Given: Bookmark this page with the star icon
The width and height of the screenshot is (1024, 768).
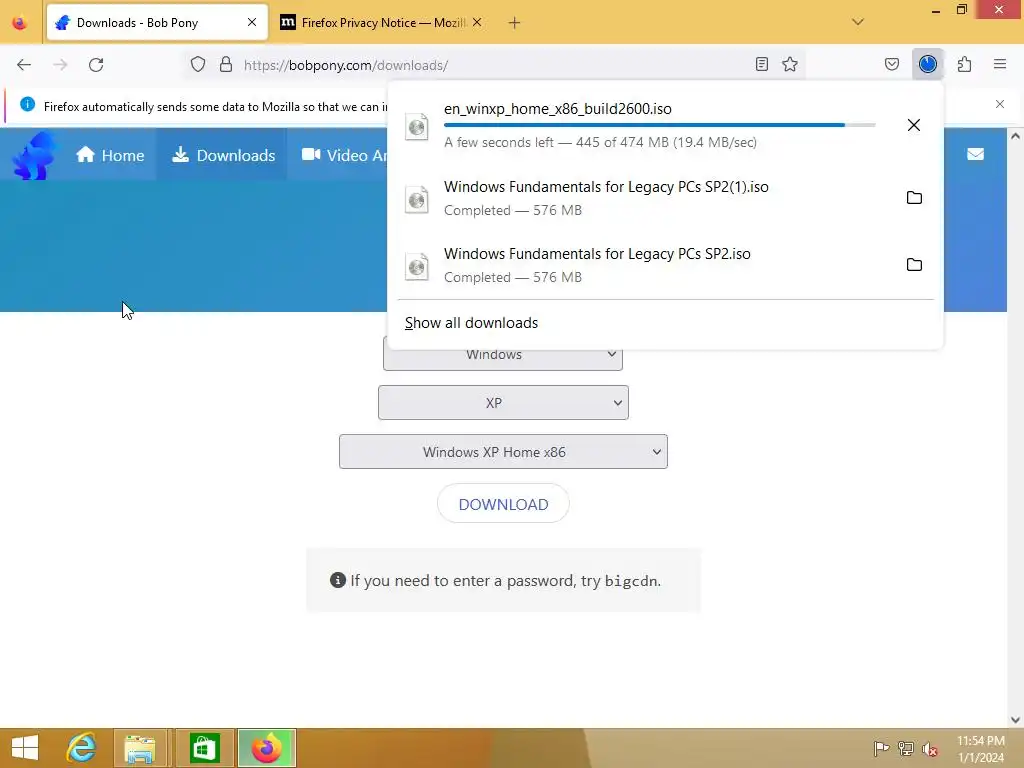Looking at the screenshot, I should click(790, 64).
